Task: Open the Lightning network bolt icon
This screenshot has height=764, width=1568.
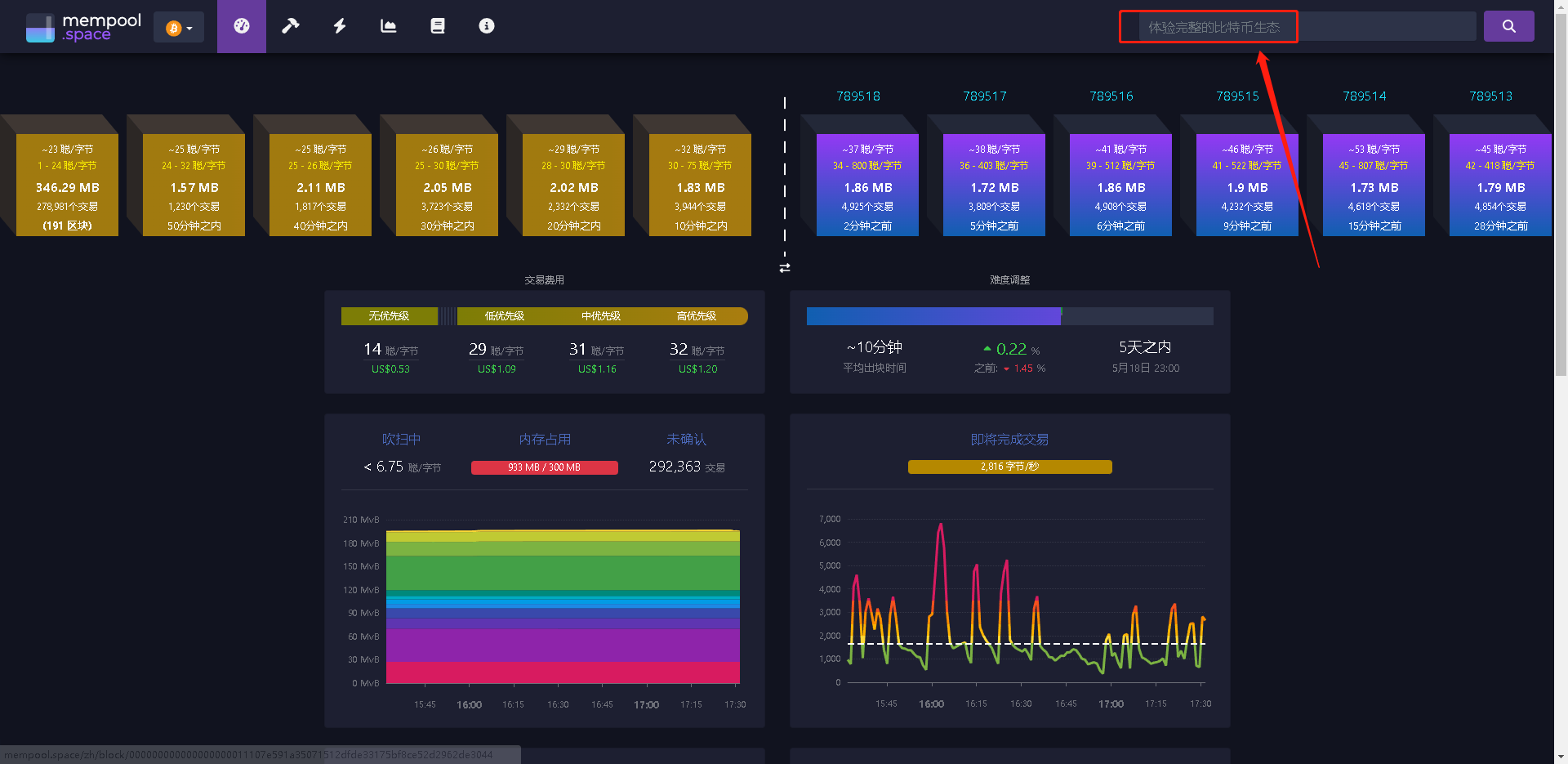Action: point(340,26)
